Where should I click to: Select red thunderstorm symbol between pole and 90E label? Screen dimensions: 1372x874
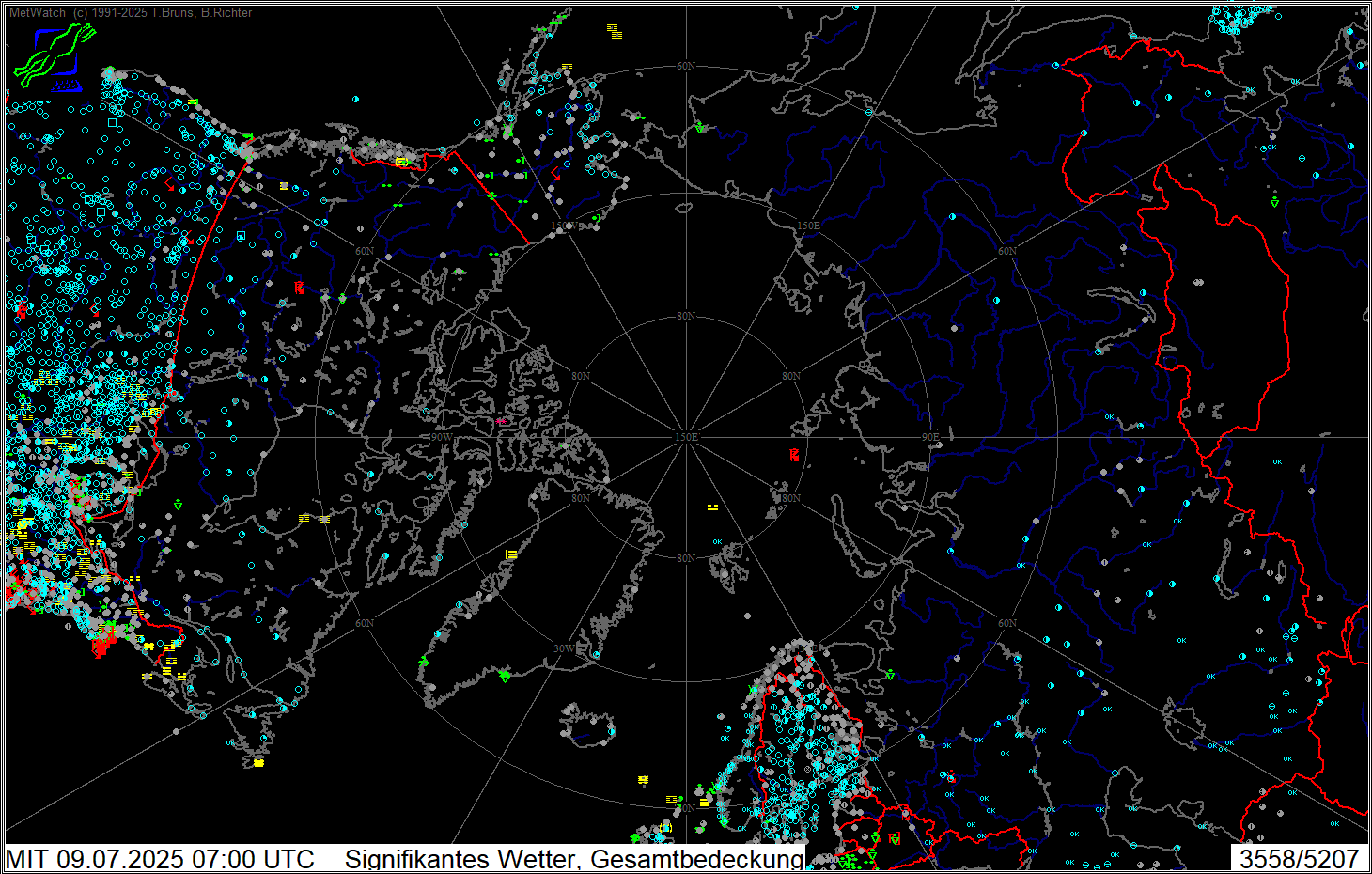[794, 455]
